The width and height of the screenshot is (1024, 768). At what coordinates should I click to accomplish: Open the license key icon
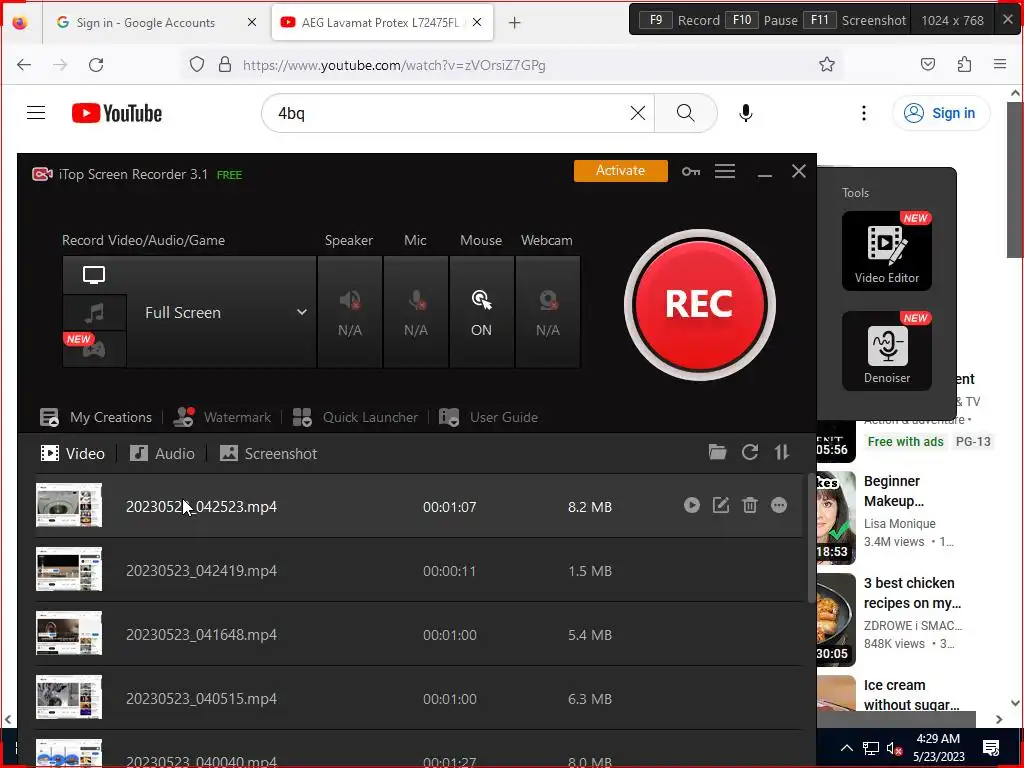pyautogui.click(x=690, y=171)
